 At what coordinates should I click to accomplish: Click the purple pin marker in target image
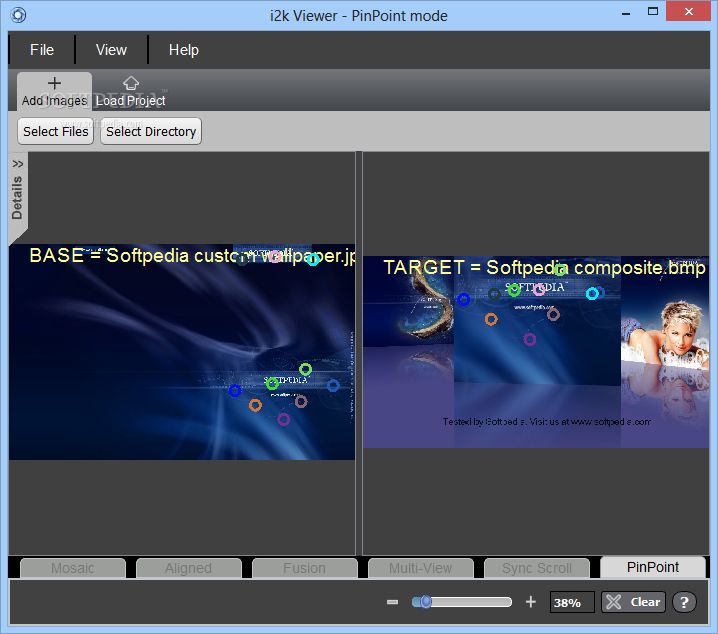tap(530, 339)
